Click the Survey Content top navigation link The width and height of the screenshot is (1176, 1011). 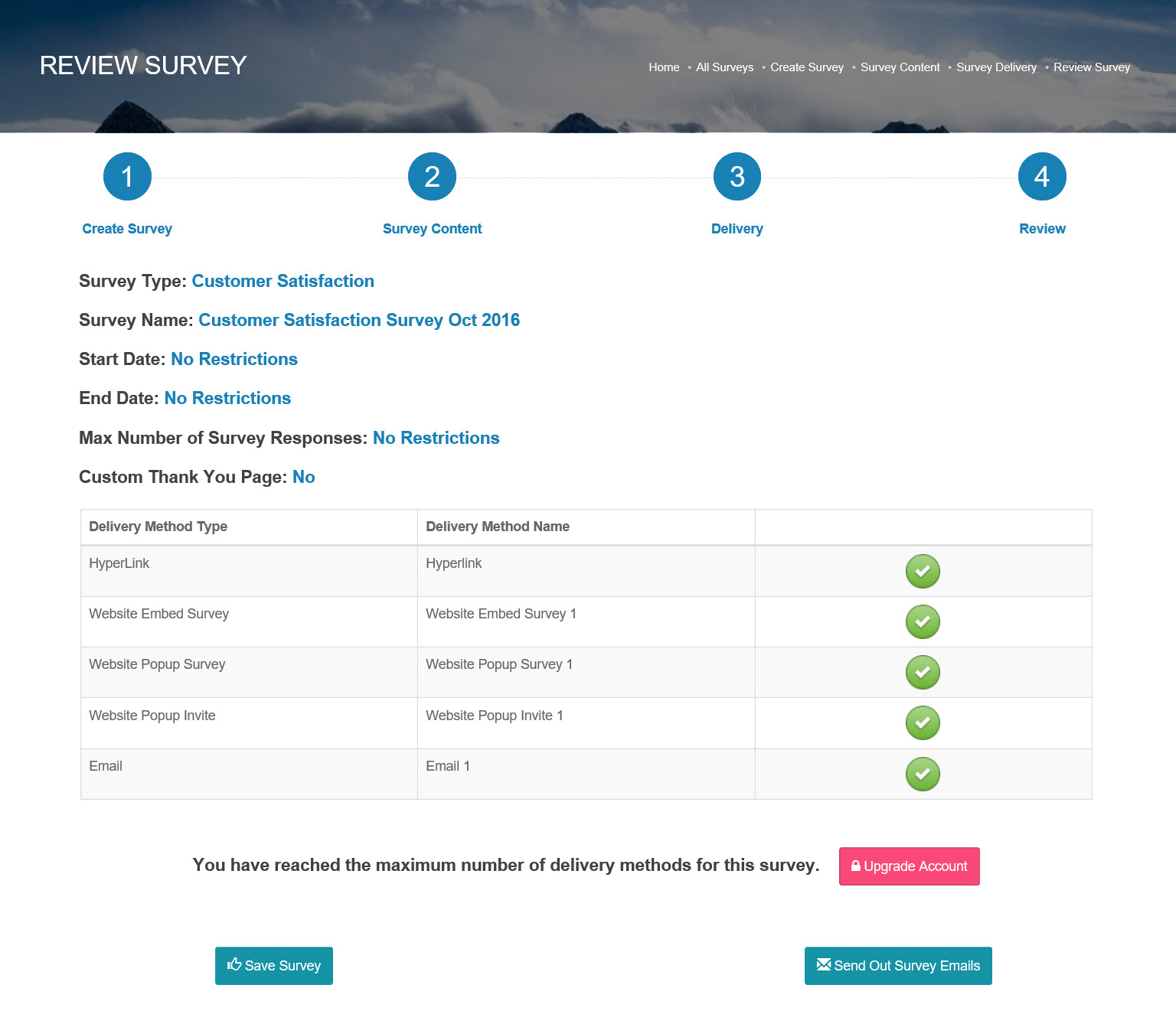(900, 67)
